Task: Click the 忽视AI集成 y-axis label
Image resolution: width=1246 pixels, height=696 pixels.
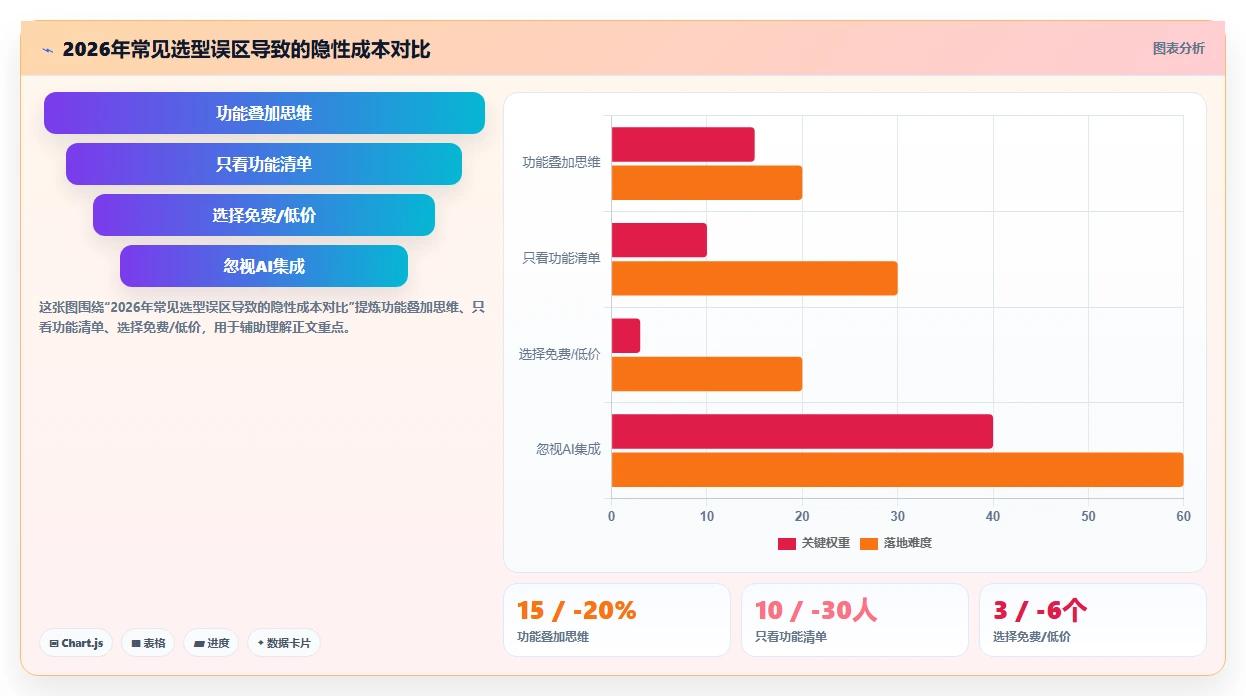Action: pyautogui.click(x=568, y=450)
